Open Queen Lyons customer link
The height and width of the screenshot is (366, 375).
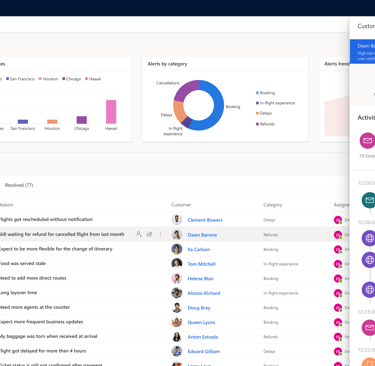tap(201, 322)
